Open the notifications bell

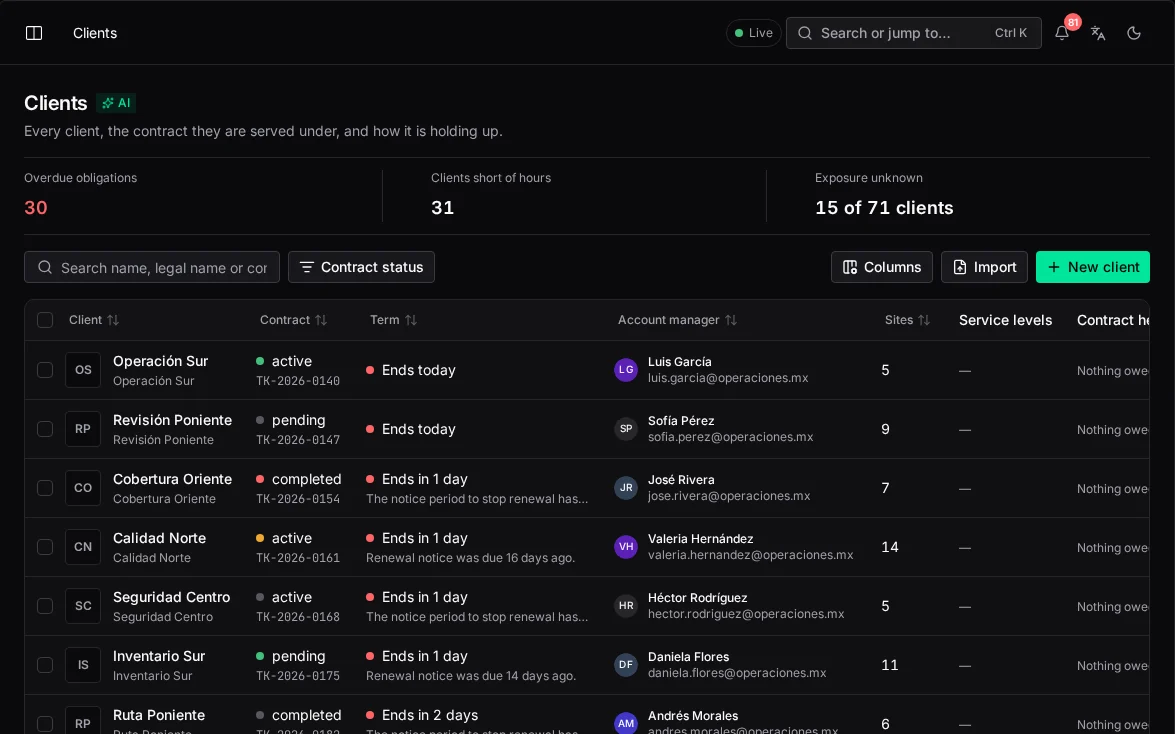tap(1062, 33)
